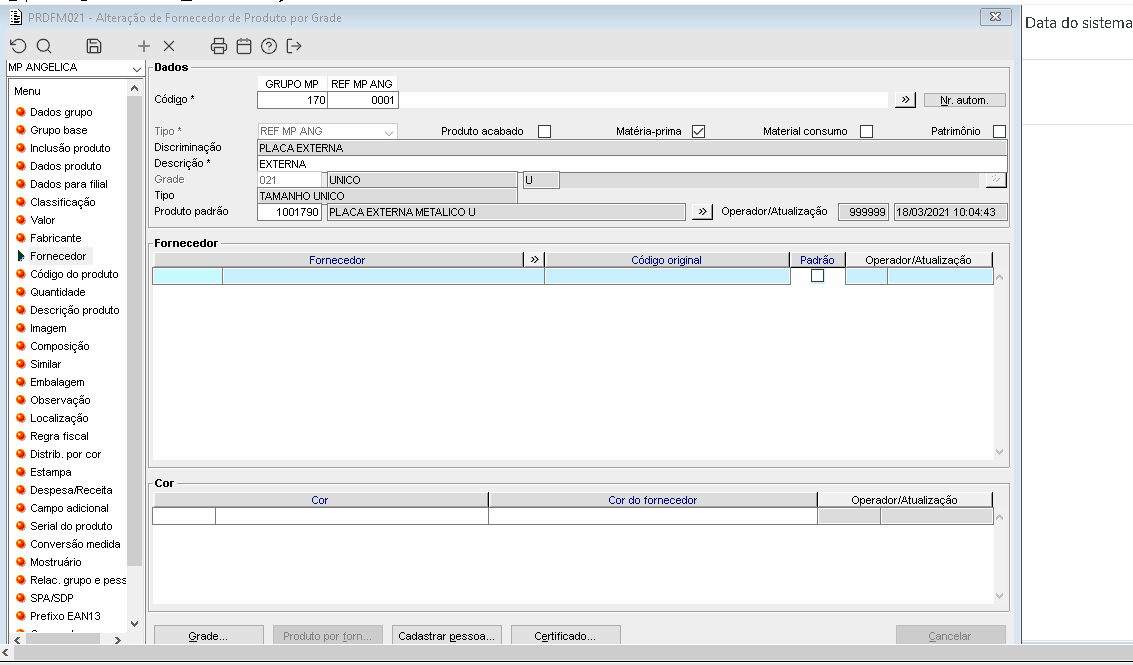Open Grupo base menu item
The width and height of the screenshot is (1133, 665).
pyautogui.click(x=59, y=130)
